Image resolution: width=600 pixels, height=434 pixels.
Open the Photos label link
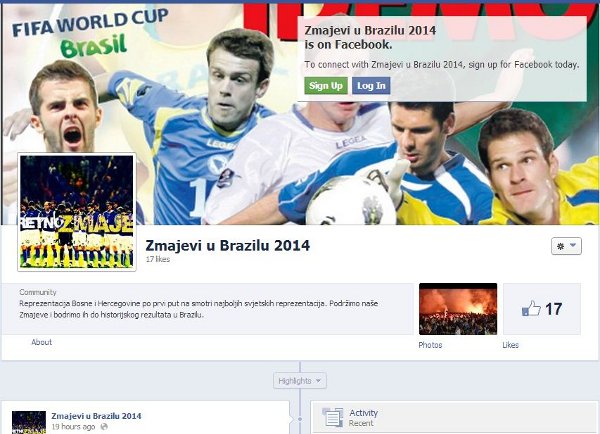tap(430, 345)
